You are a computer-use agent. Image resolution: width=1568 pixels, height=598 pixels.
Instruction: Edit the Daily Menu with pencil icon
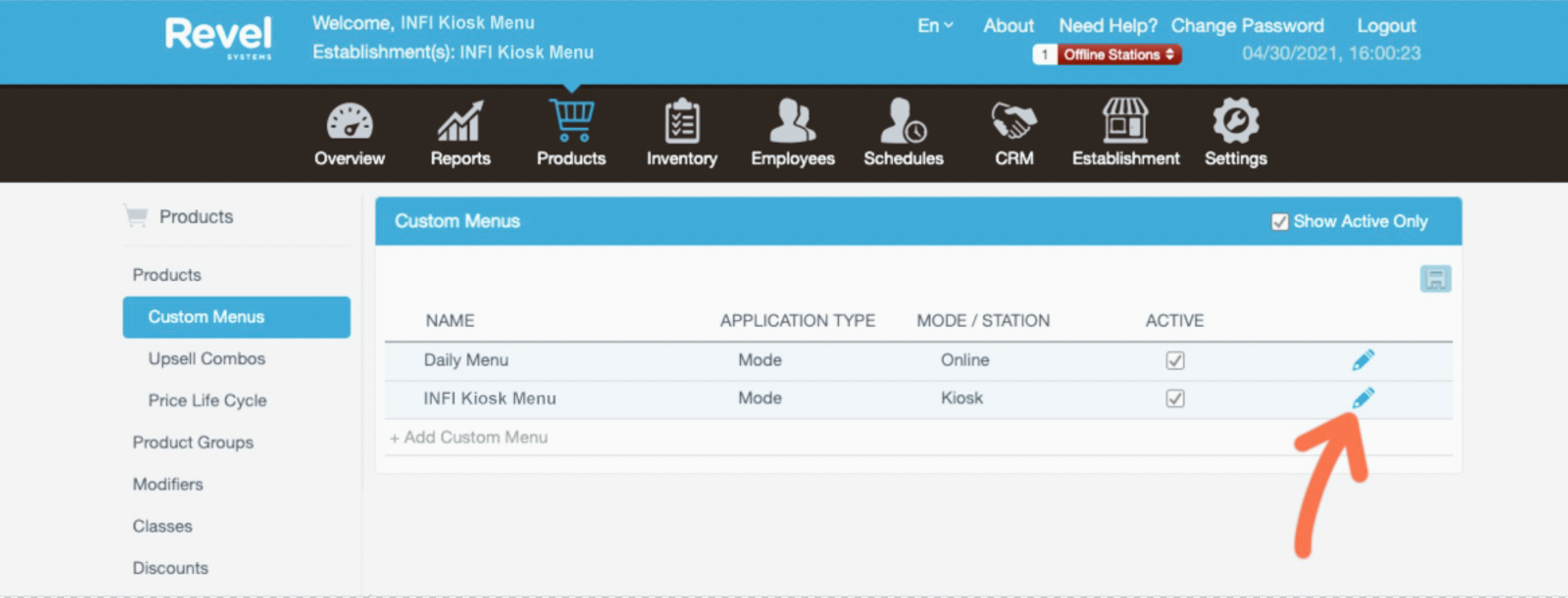[x=1363, y=360]
